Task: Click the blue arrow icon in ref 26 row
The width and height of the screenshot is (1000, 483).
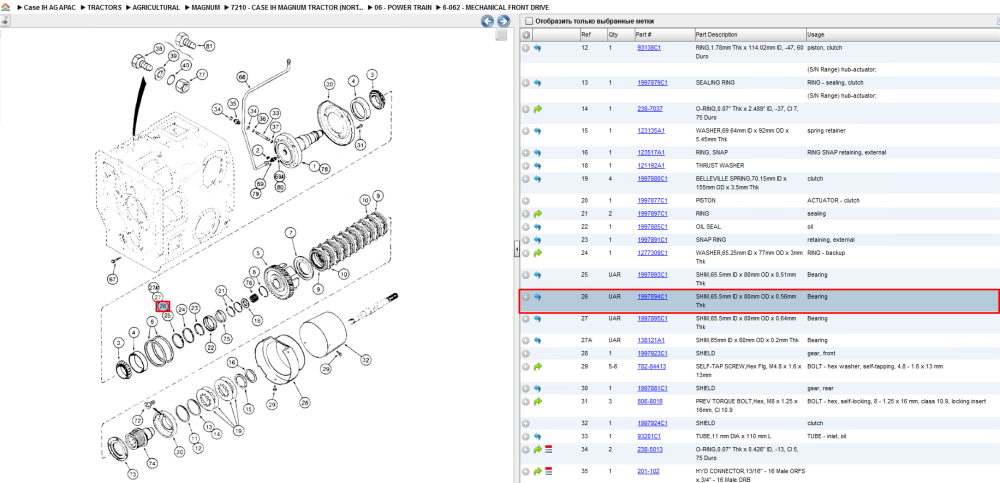Action: [x=537, y=297]
